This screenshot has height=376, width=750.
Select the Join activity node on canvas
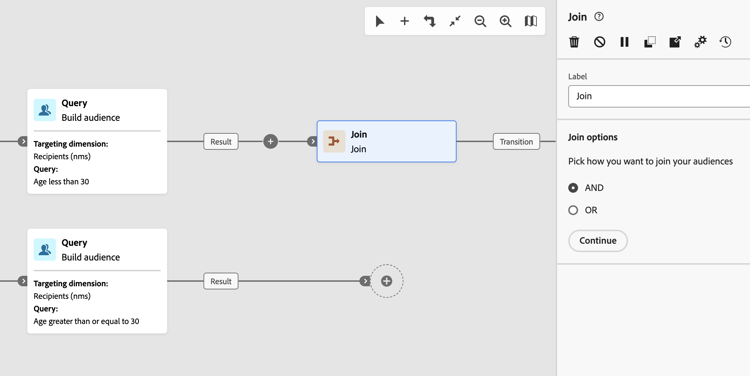(x=386, y=142)
